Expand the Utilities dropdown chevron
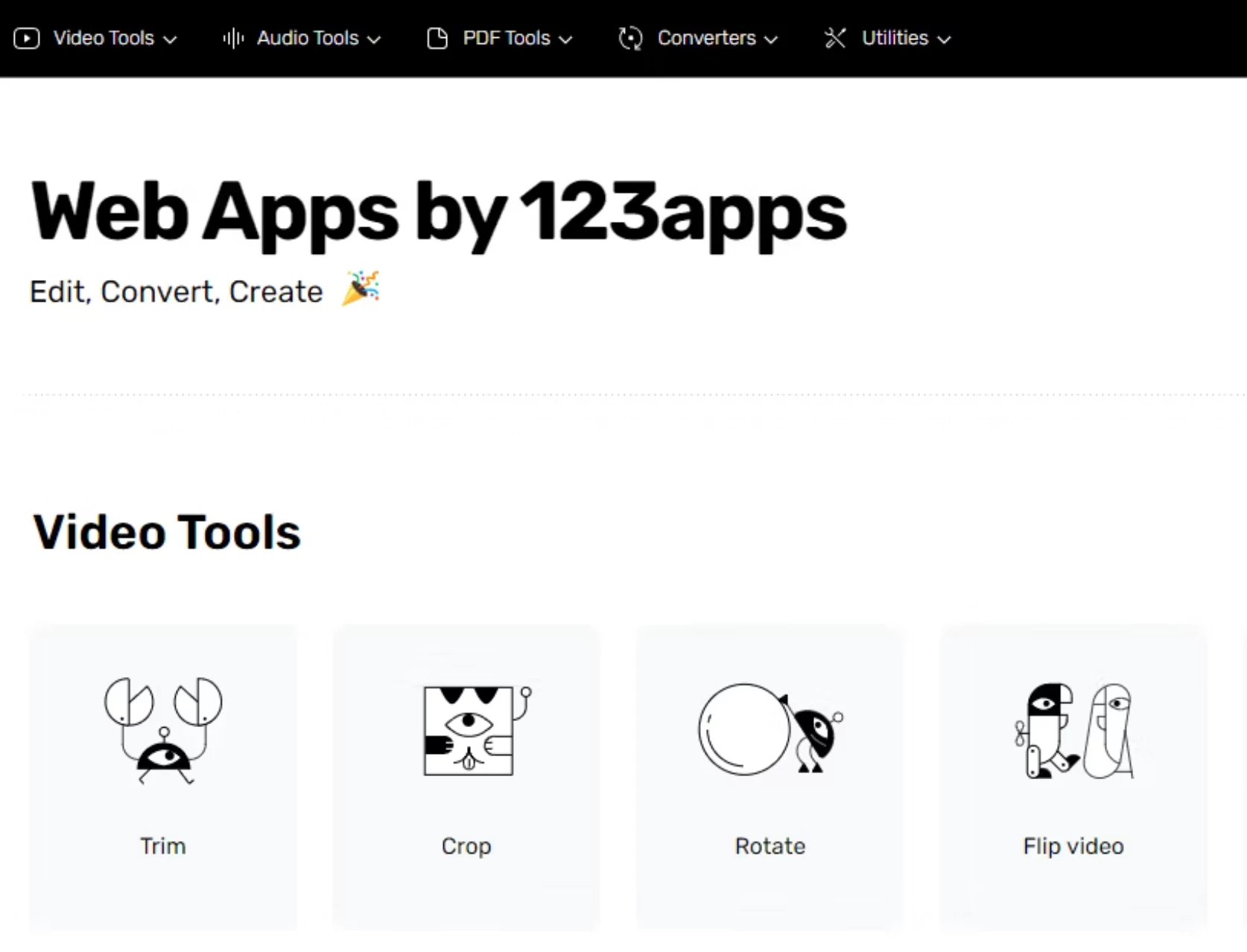This screenshot has height=952, width=1247. click(945, 39)
